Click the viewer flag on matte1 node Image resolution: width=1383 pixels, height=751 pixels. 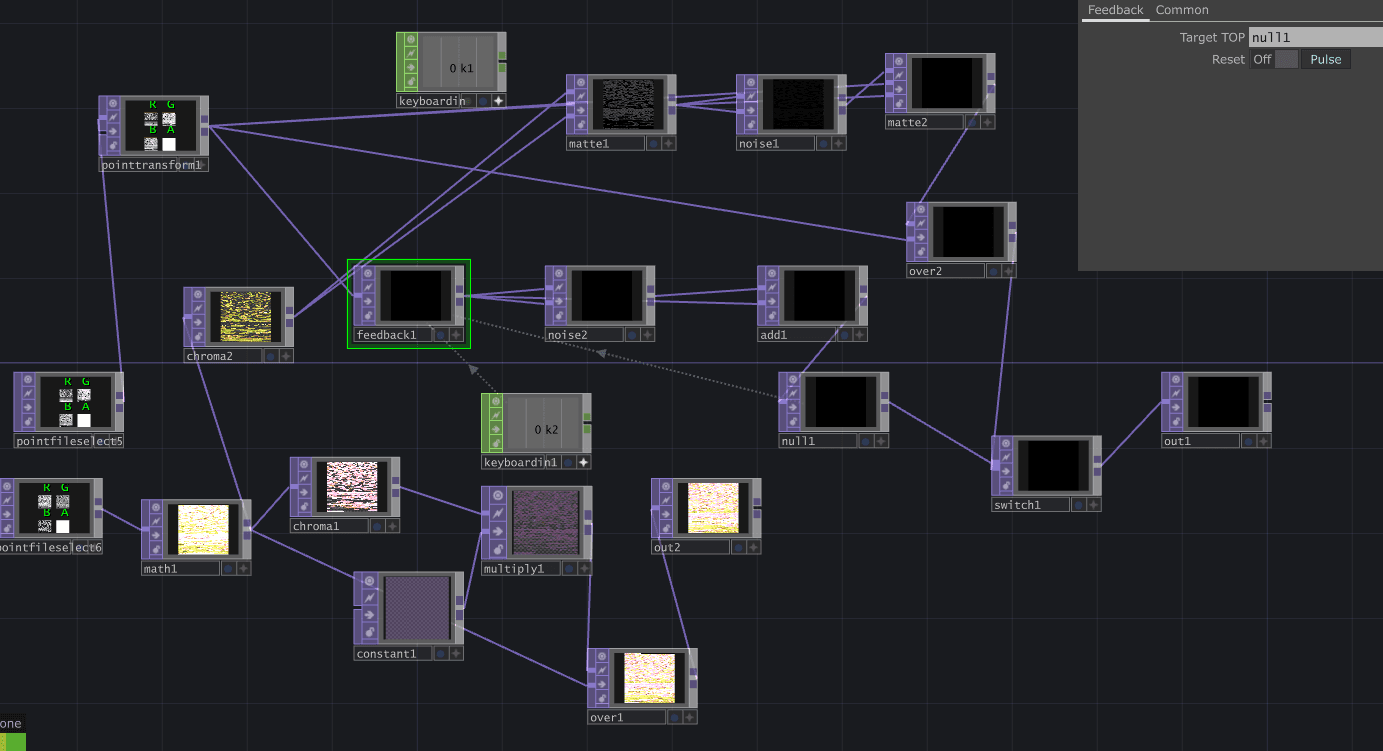[581, 82]
